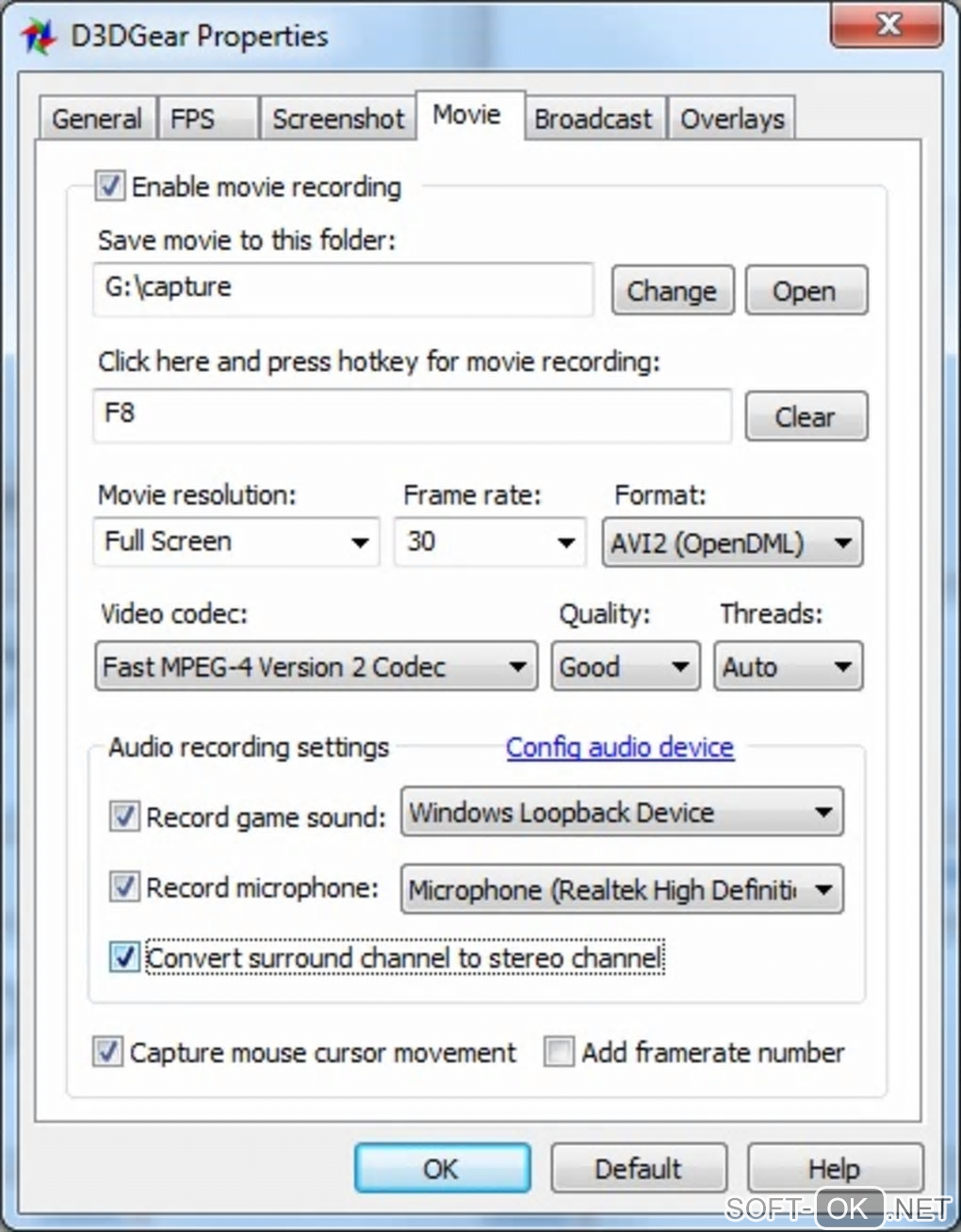
Task: Open the Microphone device dropdown
Action: tap(622, 889)
